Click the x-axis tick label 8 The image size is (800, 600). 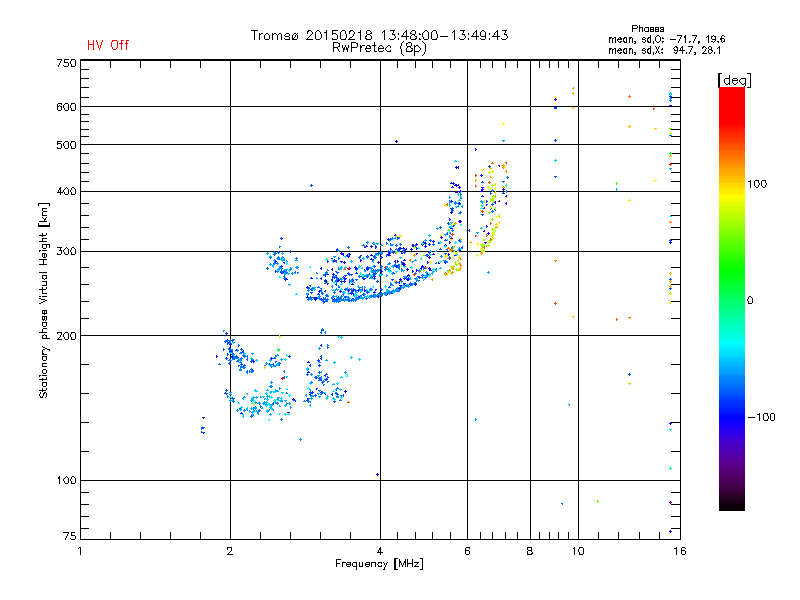530,551
